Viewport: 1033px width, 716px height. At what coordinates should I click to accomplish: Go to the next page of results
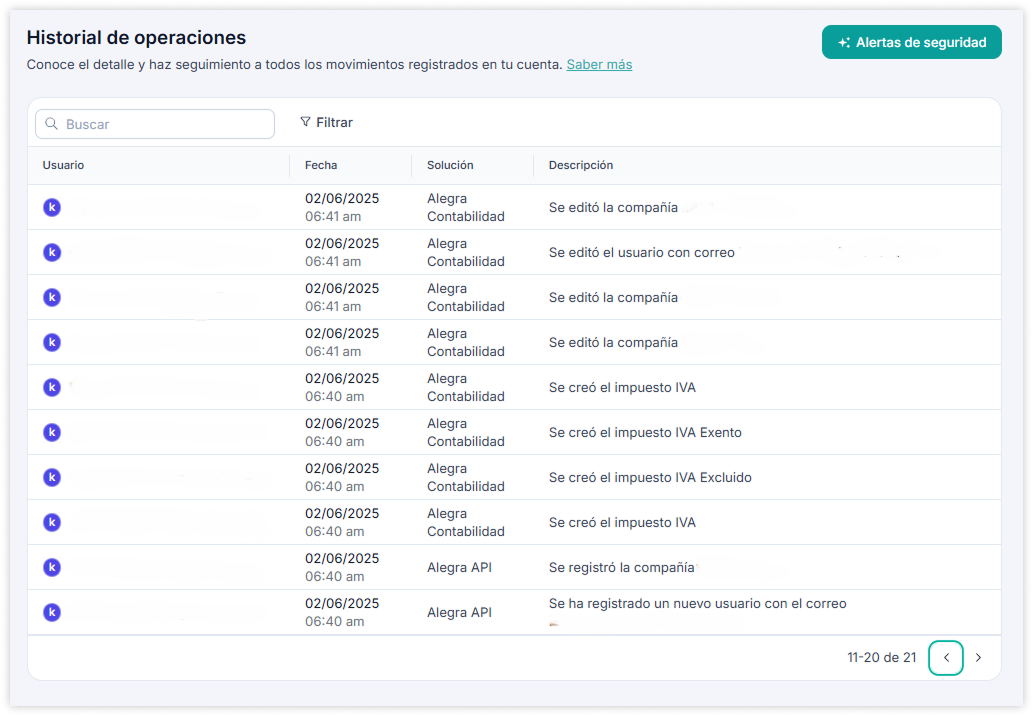click(978, 657)
